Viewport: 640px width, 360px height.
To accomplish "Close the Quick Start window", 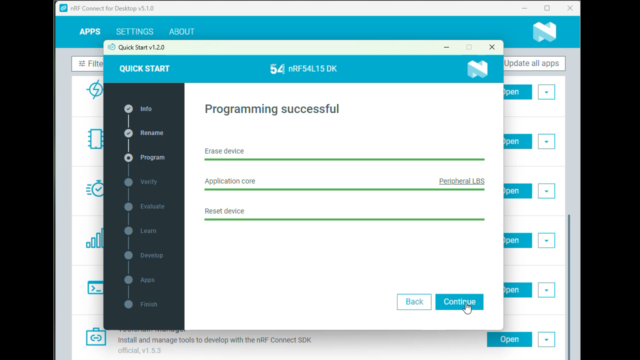I will coord(492,47).
